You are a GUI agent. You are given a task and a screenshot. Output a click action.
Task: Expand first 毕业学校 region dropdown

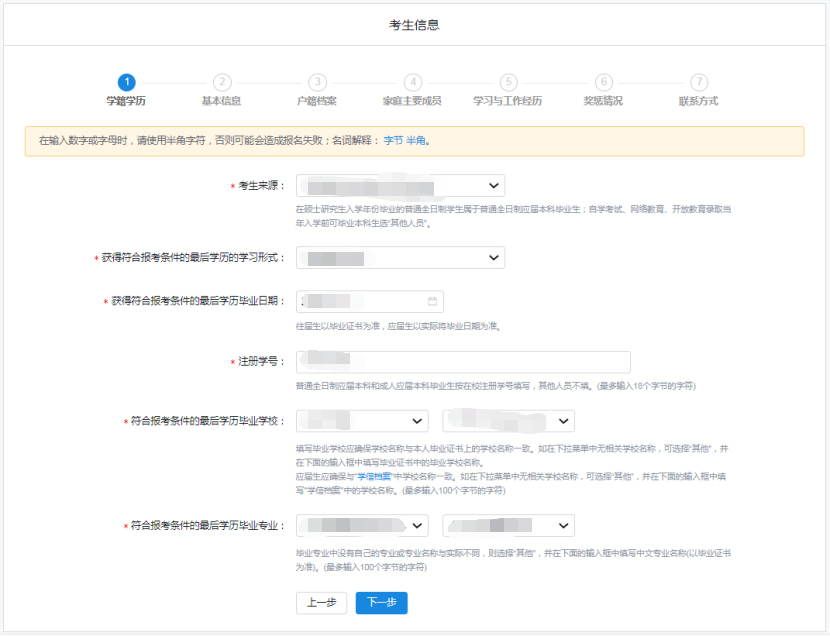click(x=362, y=420)
